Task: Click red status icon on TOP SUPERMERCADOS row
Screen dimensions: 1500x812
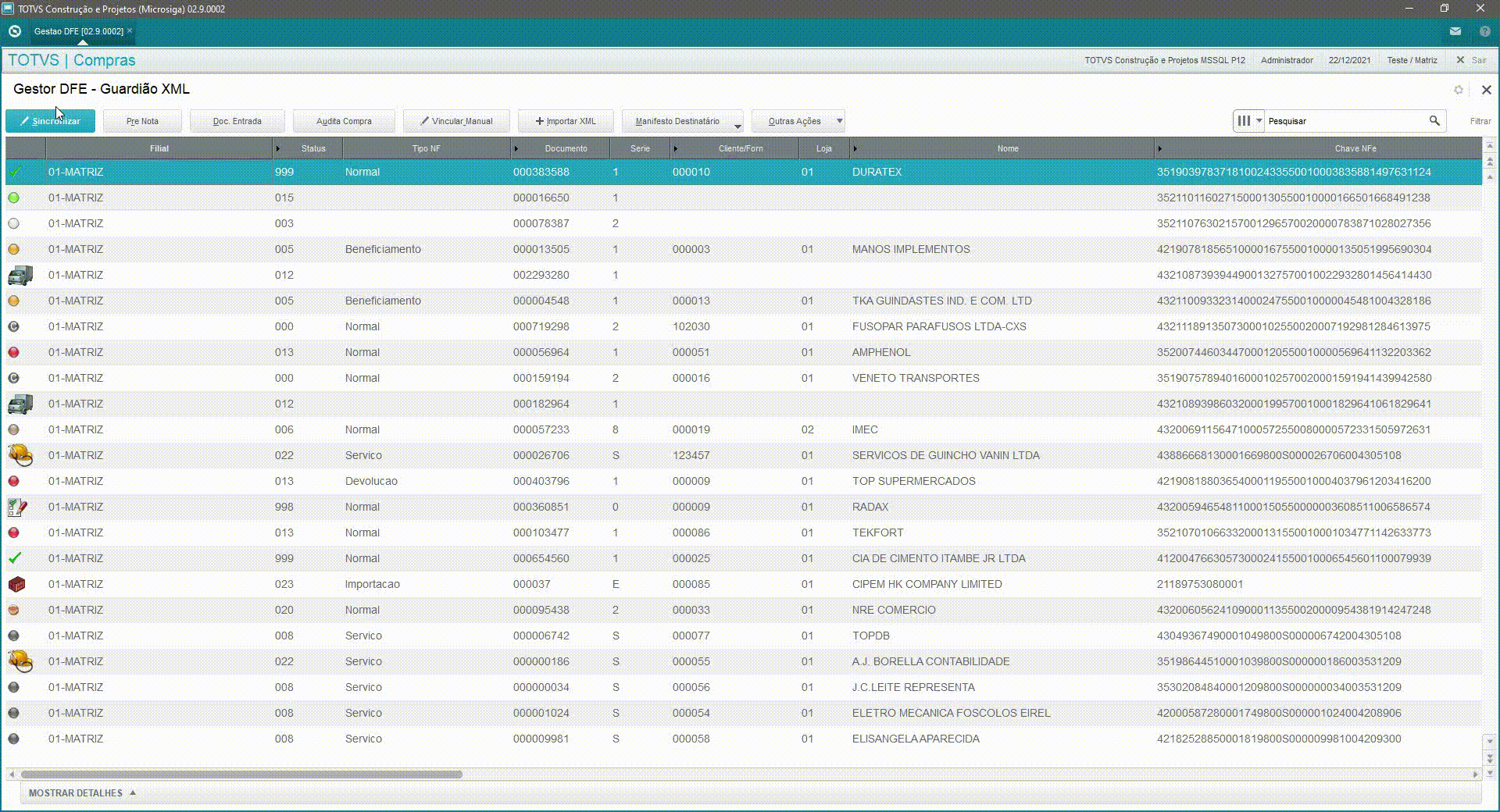Action: tap(13, 481)
